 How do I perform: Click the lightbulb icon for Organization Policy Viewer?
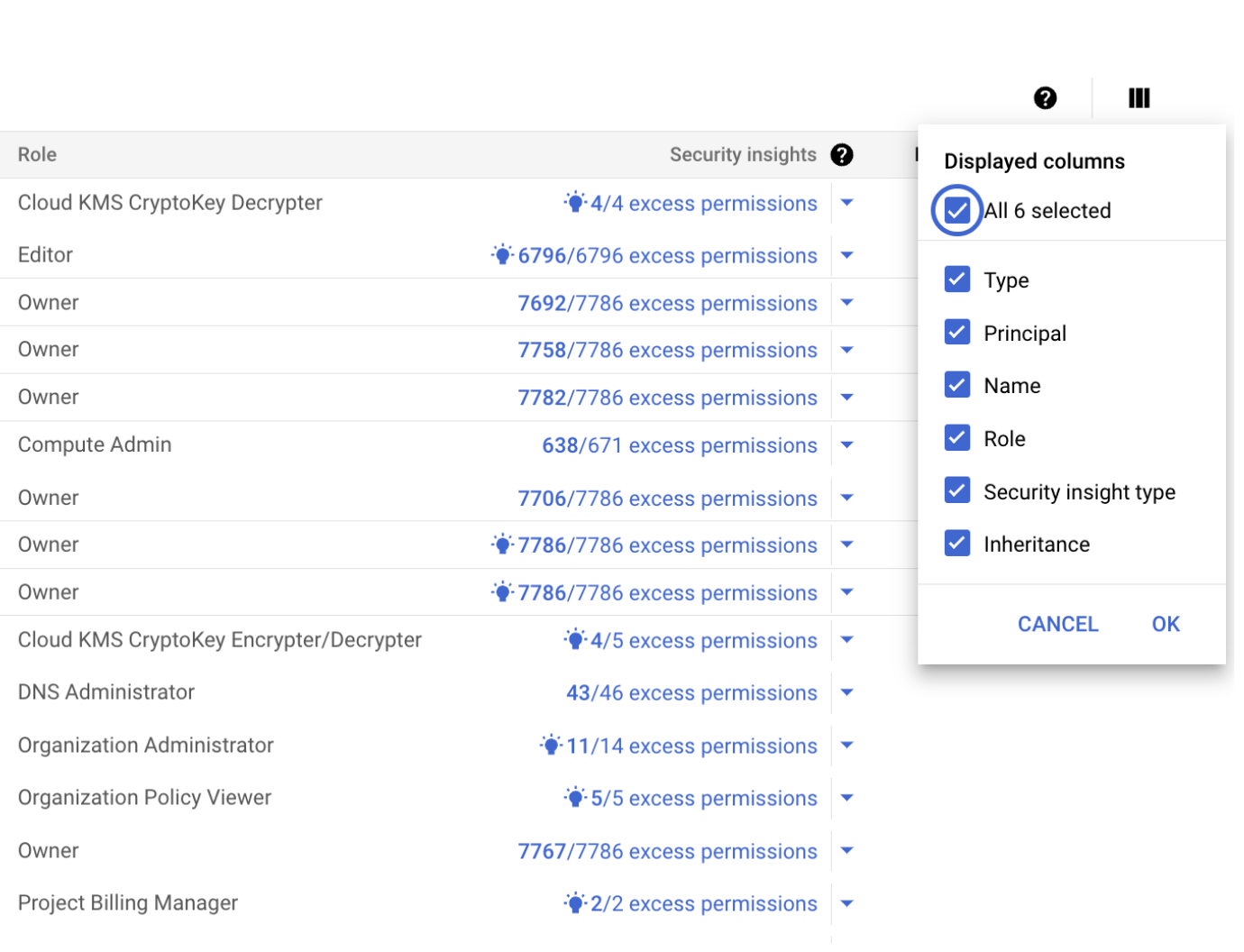click(575, 798)
